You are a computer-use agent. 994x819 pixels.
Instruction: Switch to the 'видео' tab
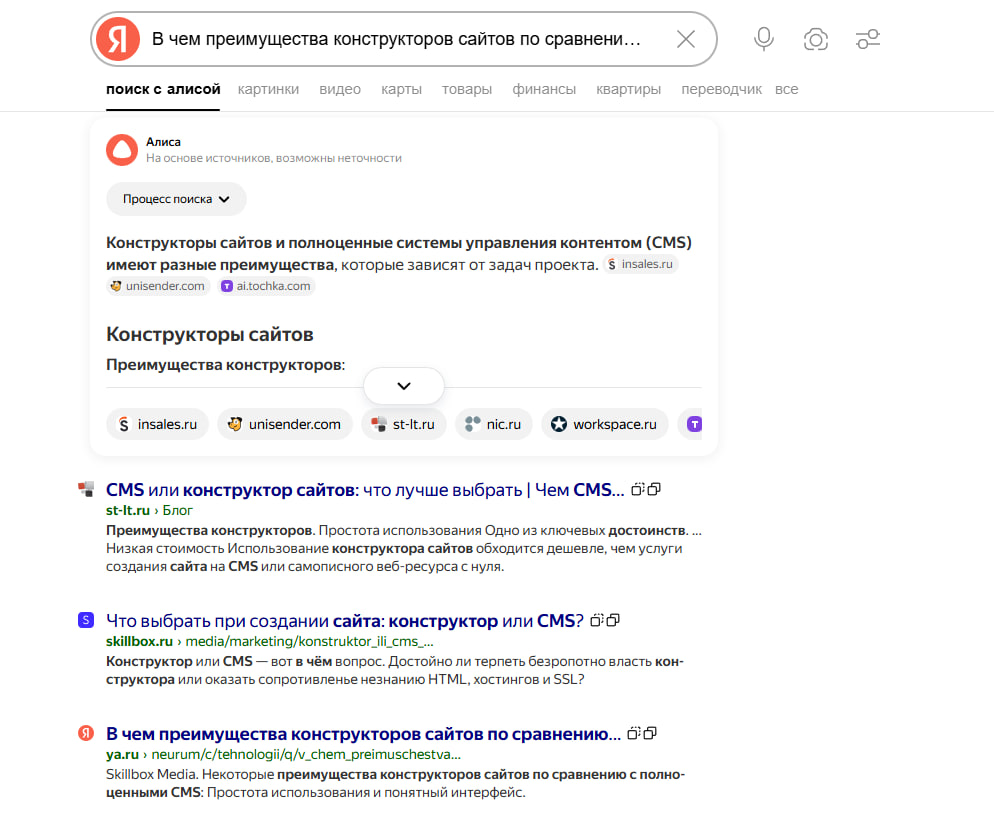click(x=340, y=89)
